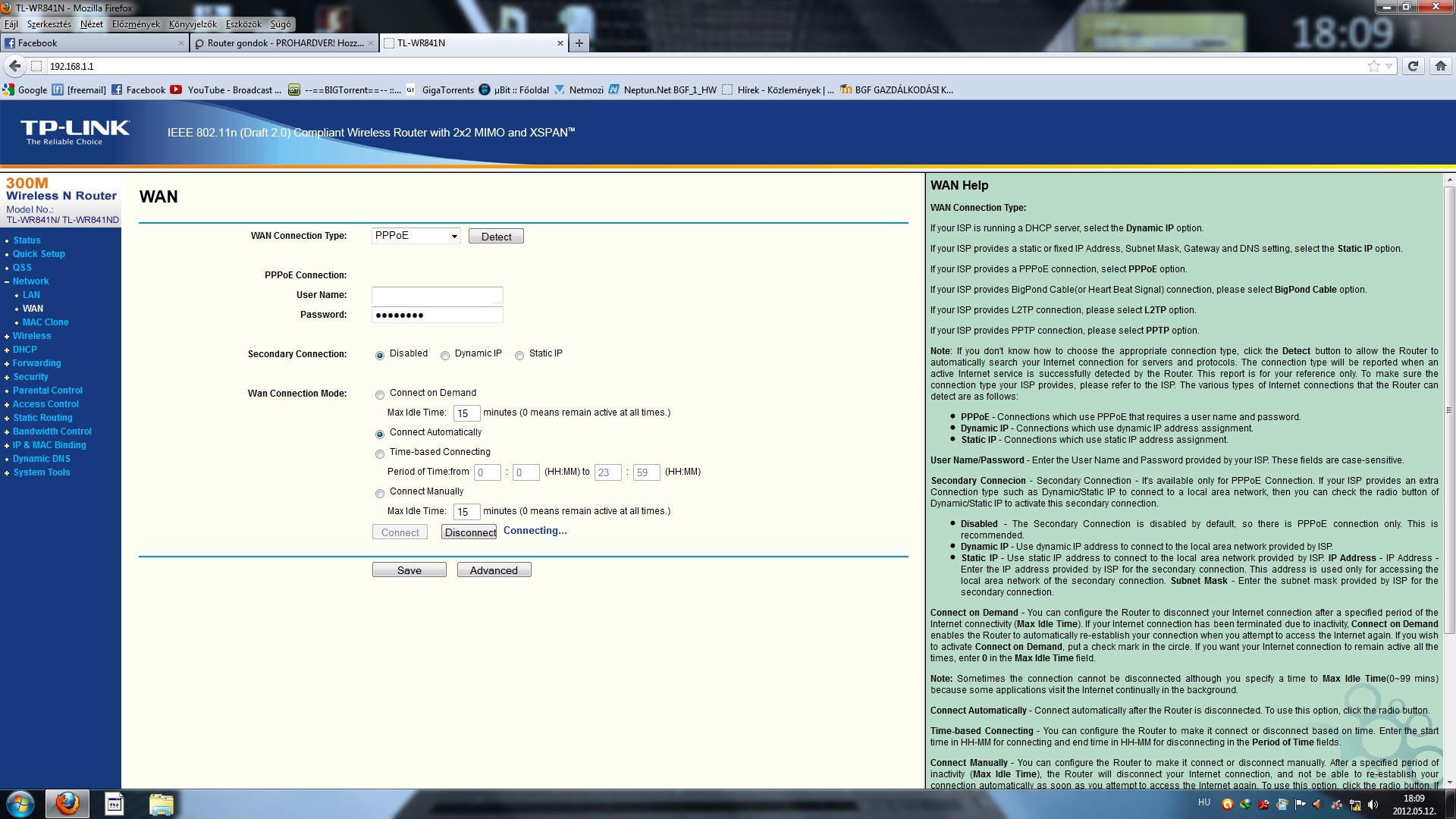
Task: Click the Save button
Action: [409, 570]
